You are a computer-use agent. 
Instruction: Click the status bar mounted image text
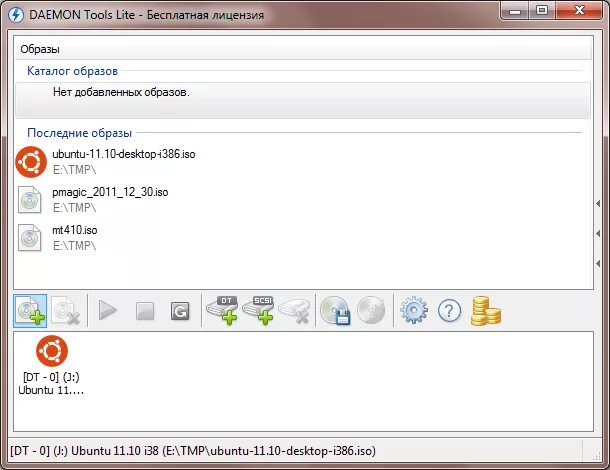[x=193, y=451]
